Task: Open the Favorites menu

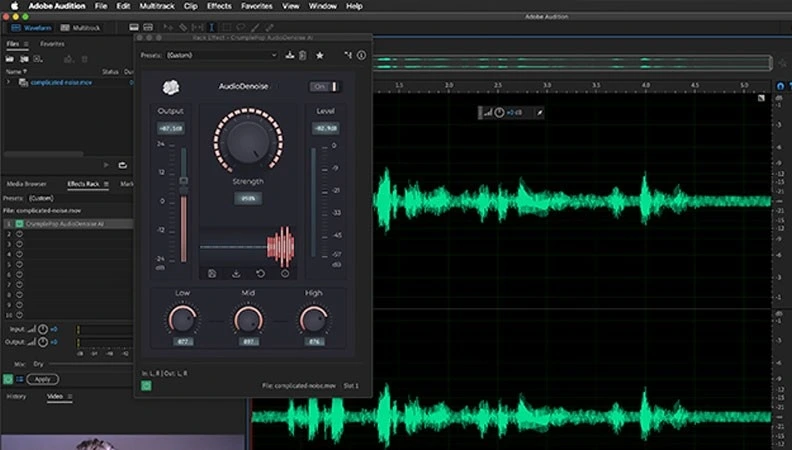Action: click(x=257, y=6)
